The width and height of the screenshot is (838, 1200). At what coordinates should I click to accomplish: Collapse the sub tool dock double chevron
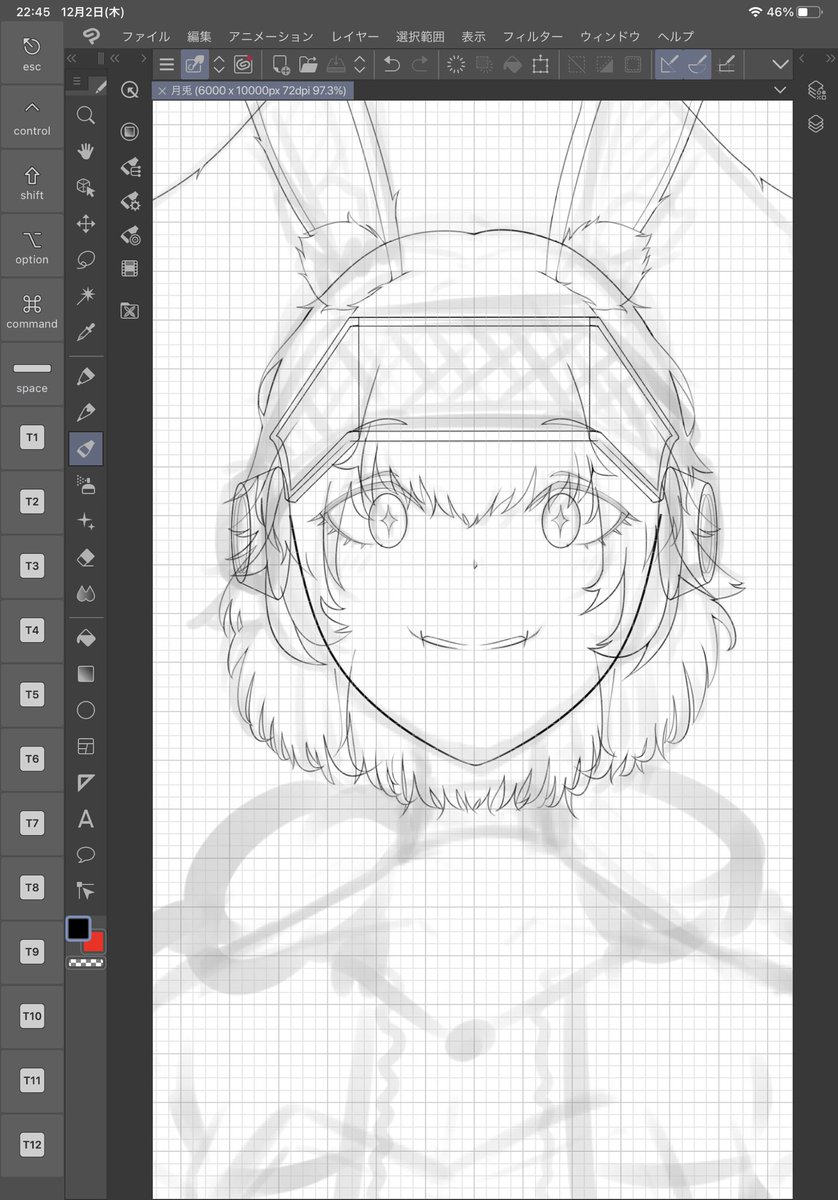114,59
